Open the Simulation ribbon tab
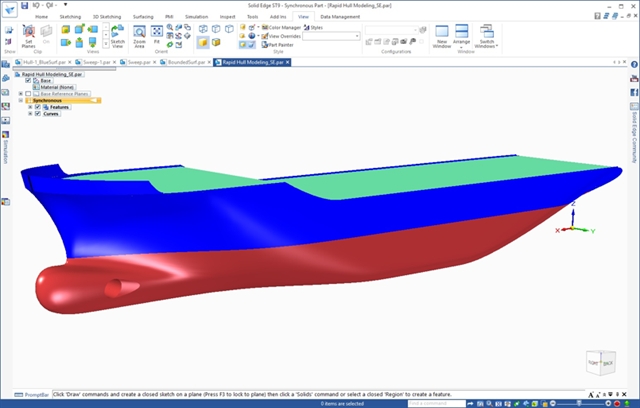This screenshot has width=640, height=408. click(x=196, y=17)
